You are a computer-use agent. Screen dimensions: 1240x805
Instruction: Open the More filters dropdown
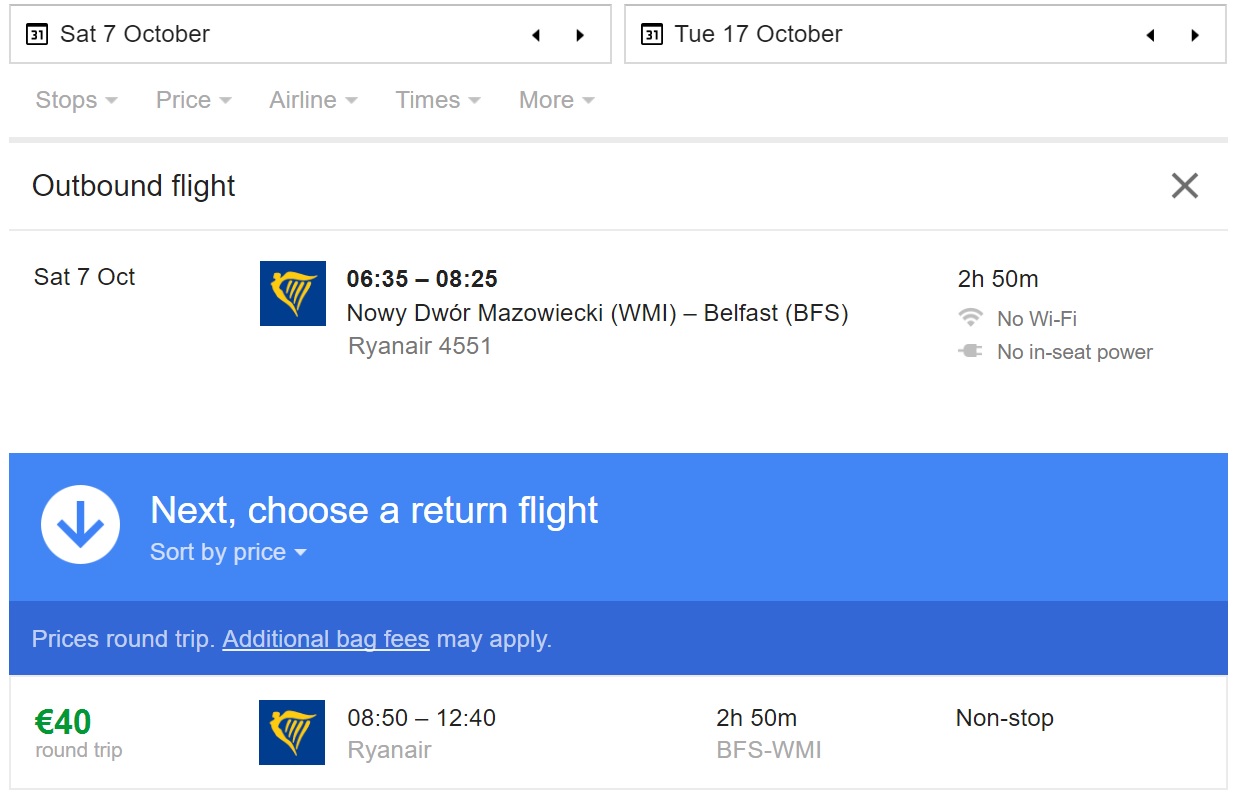tap(557, 100)
